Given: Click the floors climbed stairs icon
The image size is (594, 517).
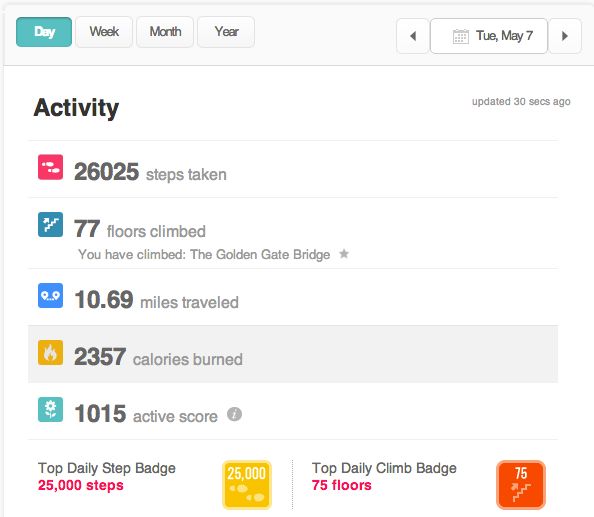Looking at the screenshot, I should (50, 225).
